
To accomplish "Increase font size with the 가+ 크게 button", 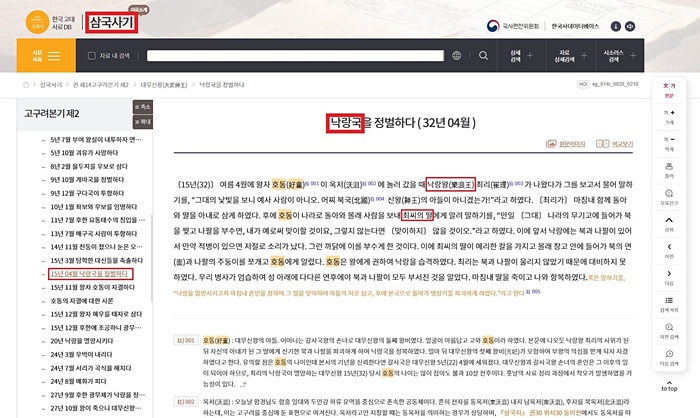I will (669, 117).
